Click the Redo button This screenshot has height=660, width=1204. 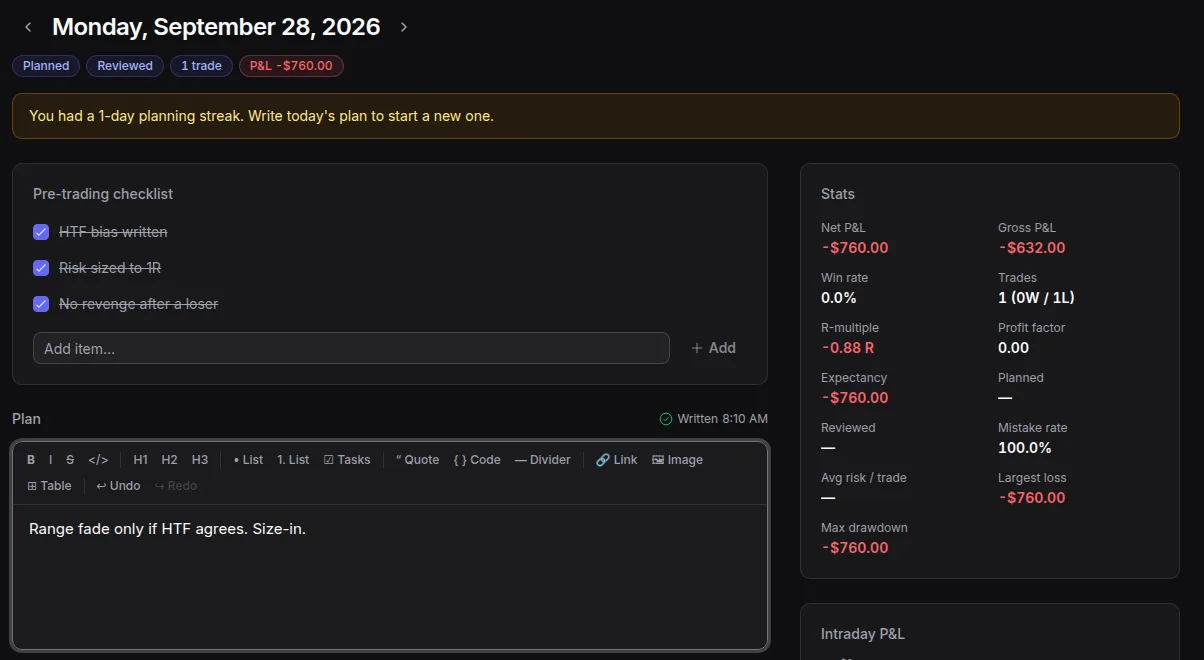click(x=176, y=486)
